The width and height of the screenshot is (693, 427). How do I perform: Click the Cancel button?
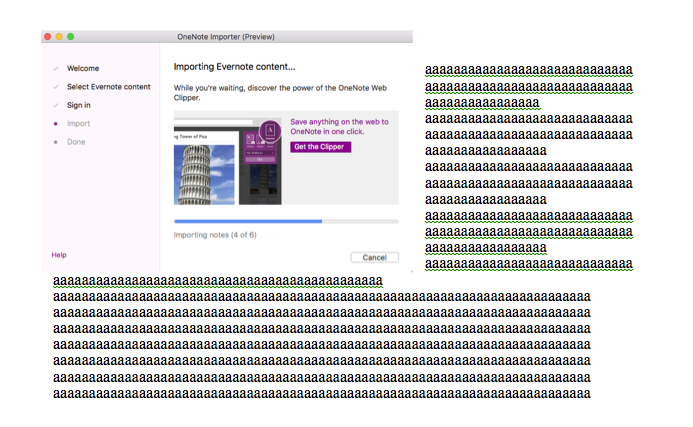tap(374, 257)
